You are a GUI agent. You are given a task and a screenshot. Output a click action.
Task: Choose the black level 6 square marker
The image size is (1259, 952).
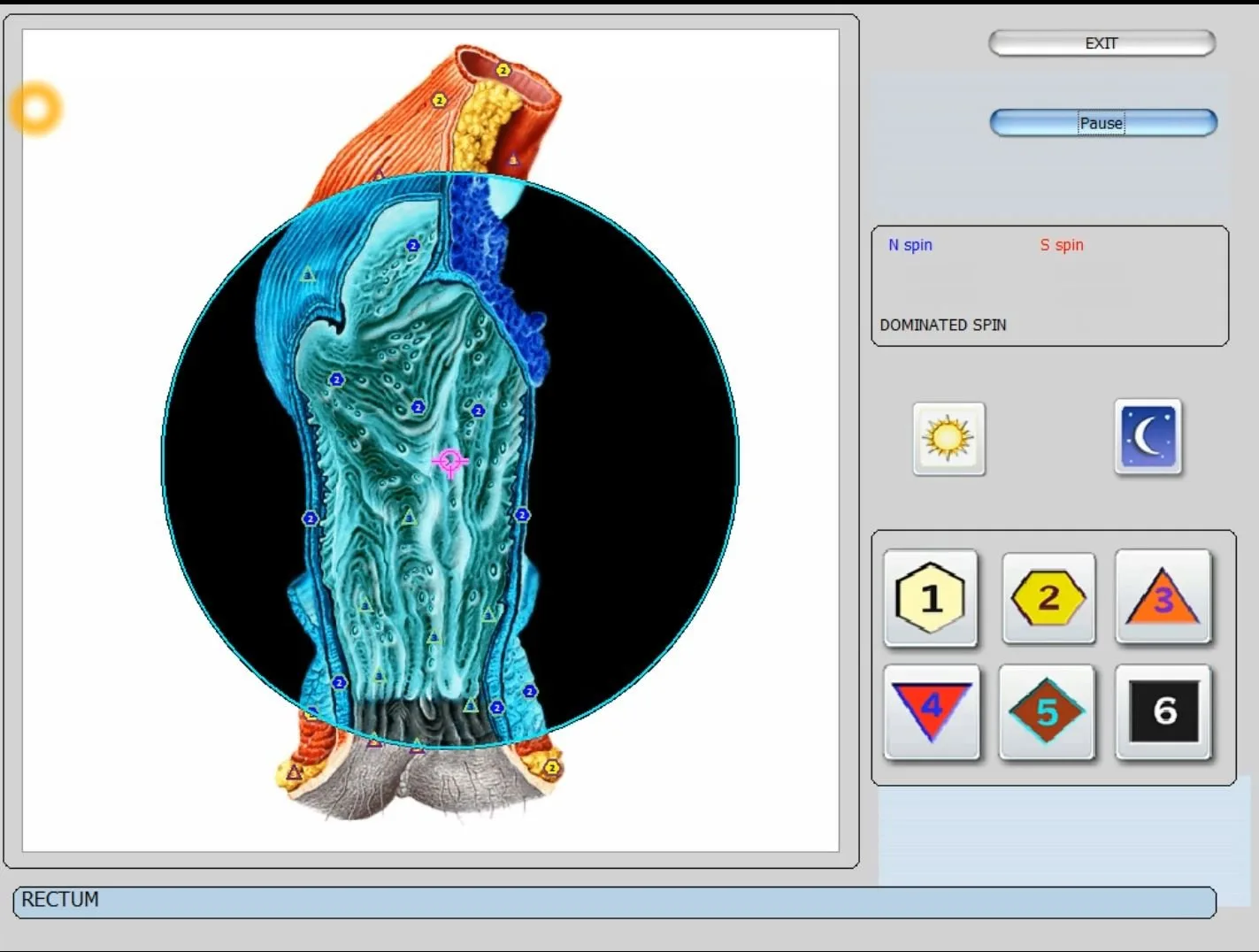[x=1163, y=711]
